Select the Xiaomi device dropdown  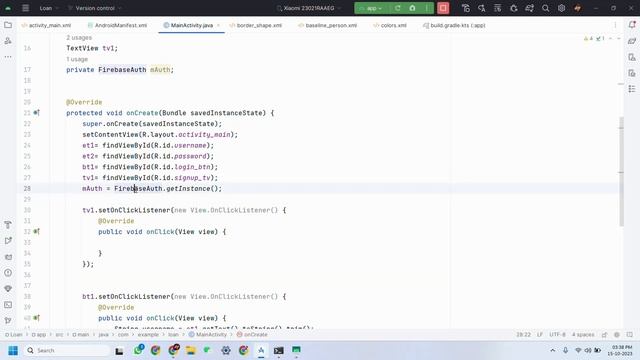pos(309,8)
